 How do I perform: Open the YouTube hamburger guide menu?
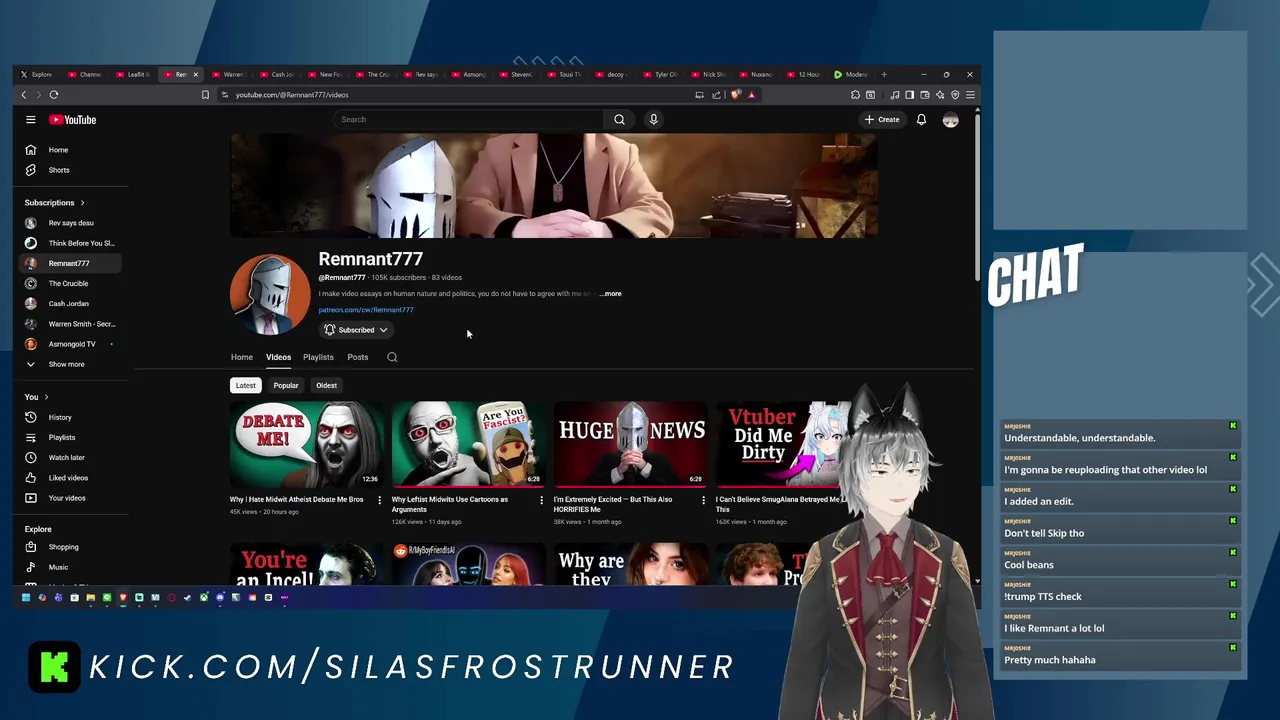(31, 119)
